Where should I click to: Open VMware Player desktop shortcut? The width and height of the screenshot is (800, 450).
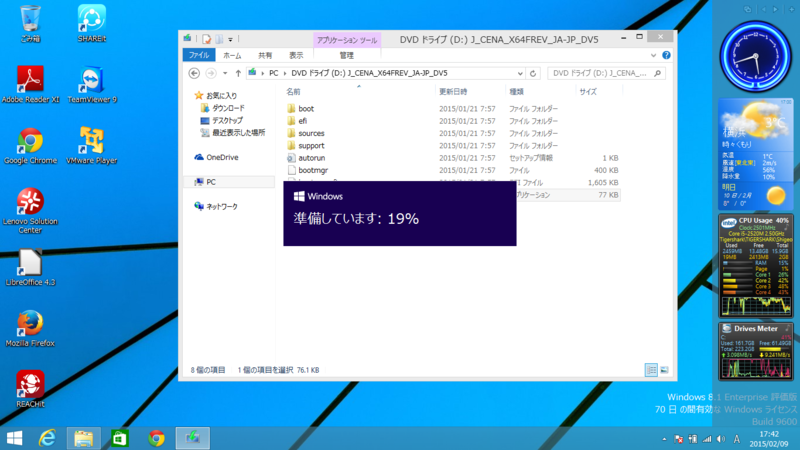(92, 145)
